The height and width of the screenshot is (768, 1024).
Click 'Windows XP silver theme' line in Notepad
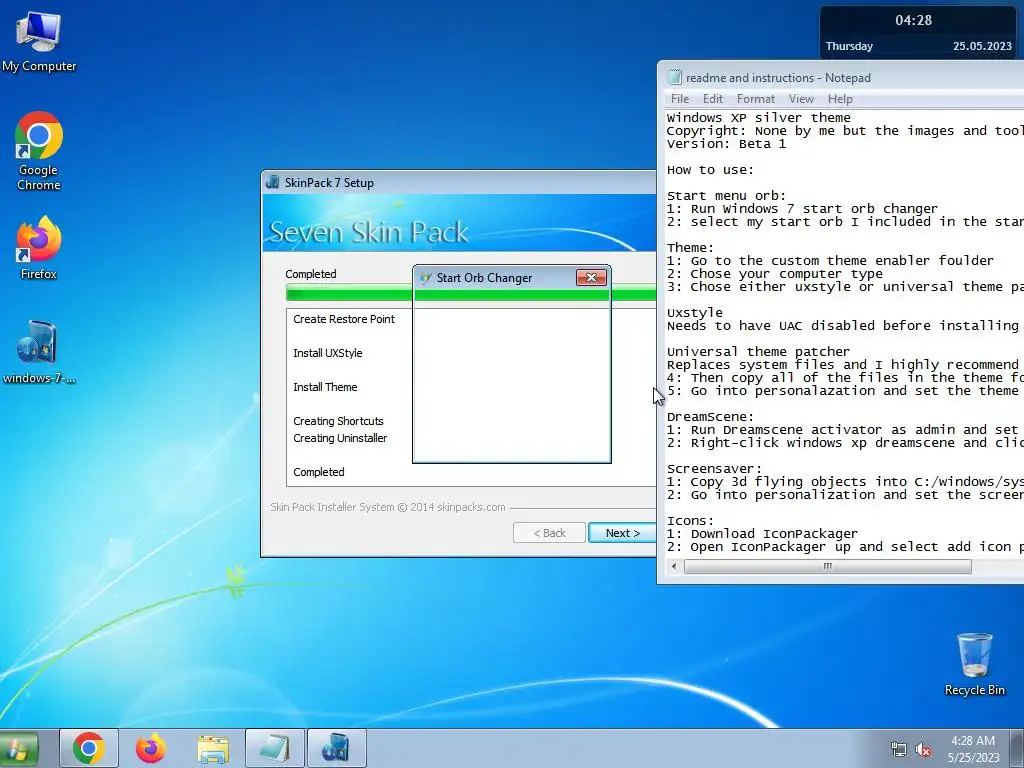coord(759,118)
